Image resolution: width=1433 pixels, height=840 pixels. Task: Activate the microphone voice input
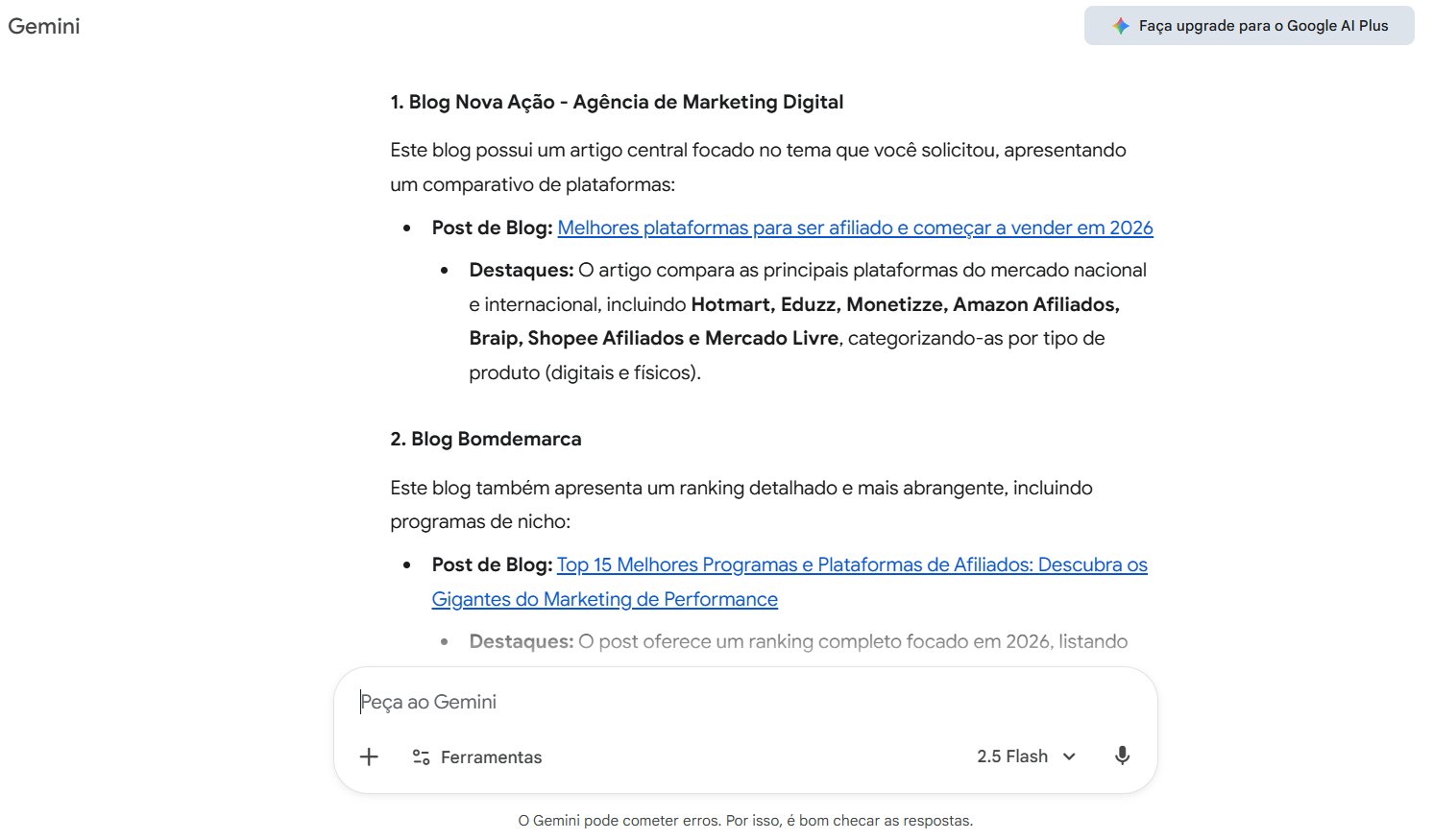[x=1121, y=756]
